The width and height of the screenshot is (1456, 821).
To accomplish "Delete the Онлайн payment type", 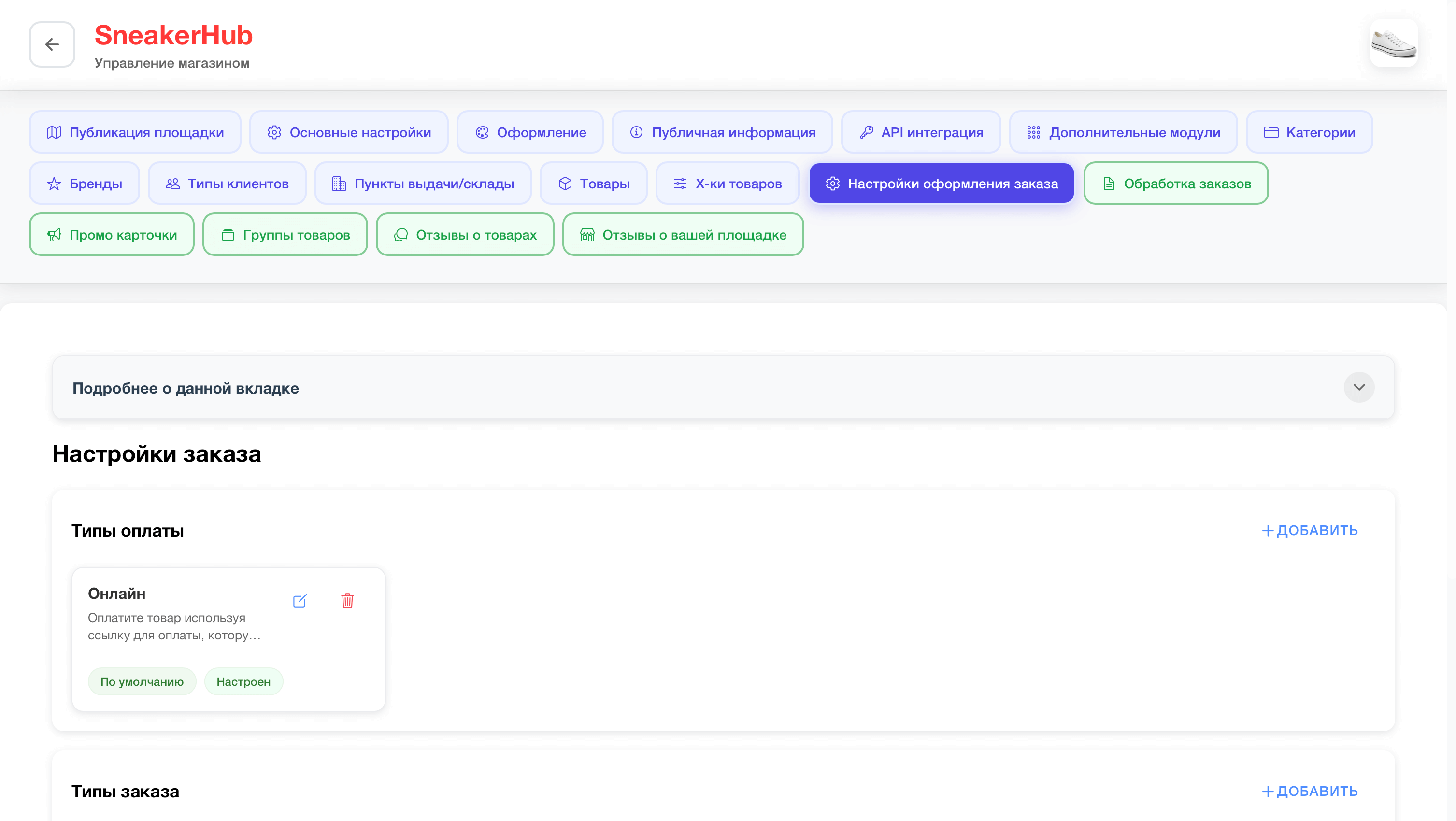I will (x=348, y=601).
